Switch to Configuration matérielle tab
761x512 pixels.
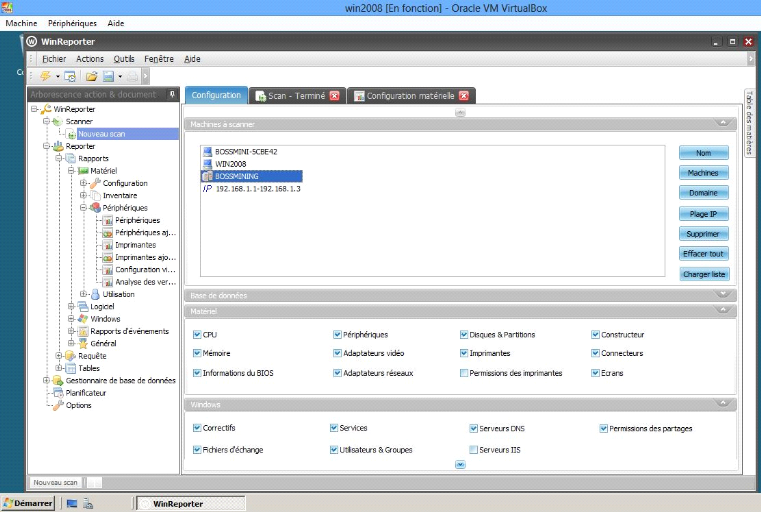tap(411, 96)
